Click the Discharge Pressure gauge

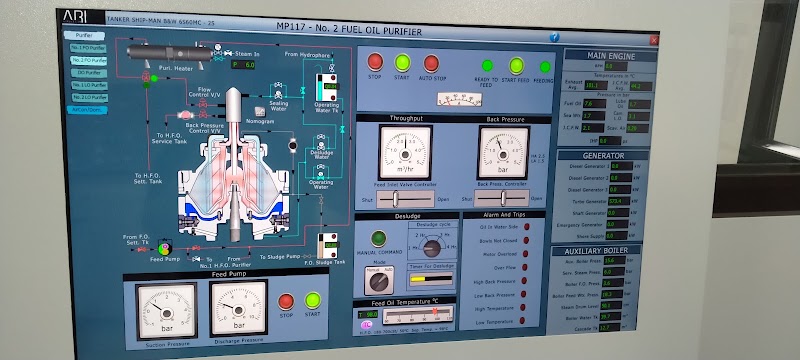[239, 308]
